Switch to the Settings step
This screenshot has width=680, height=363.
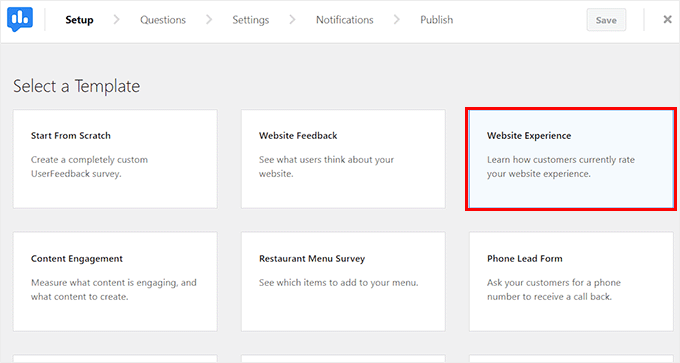point(251,20)
